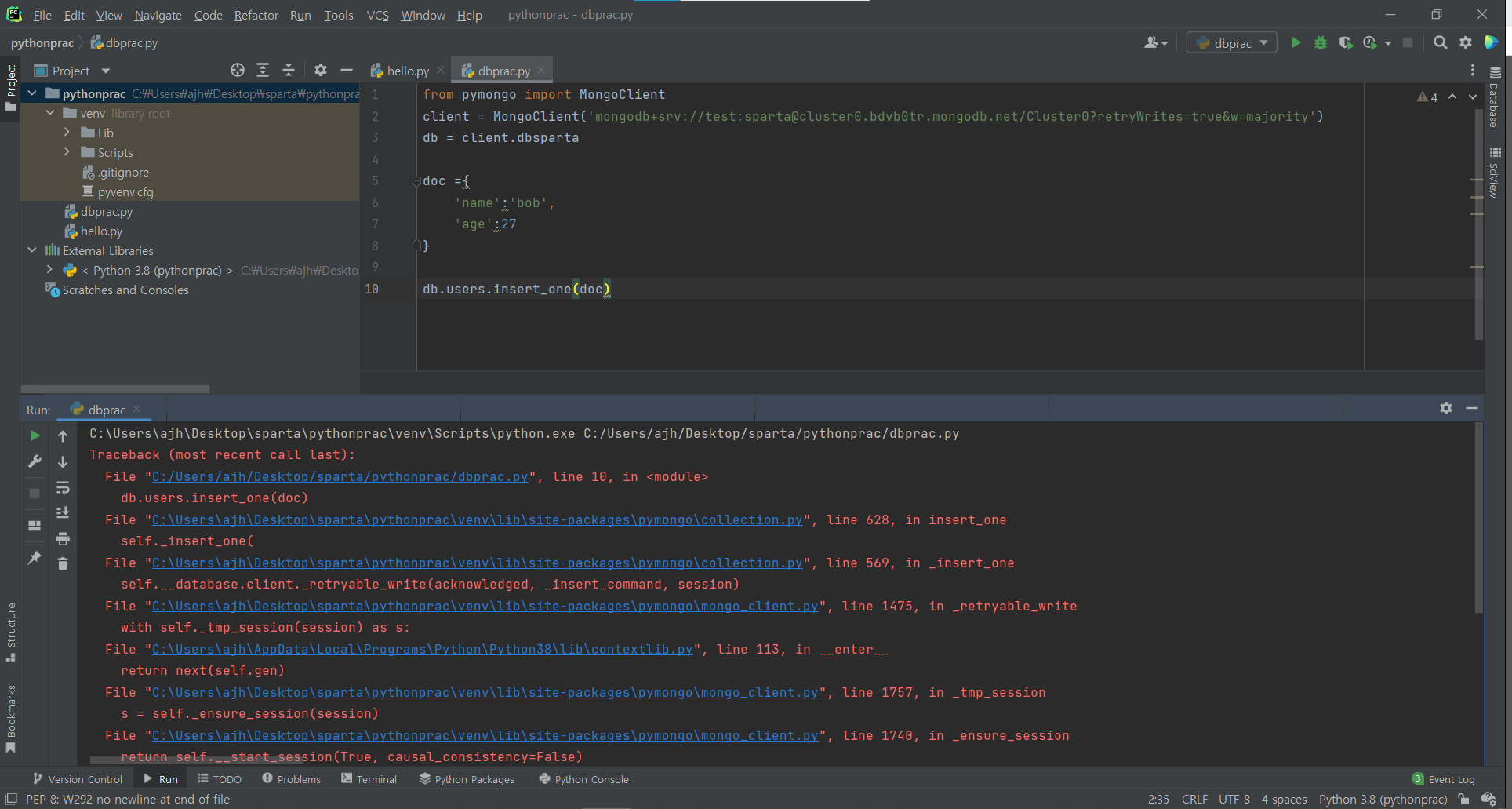Screen dimensions: 1512x809
Task: Go to next highlighted warning arrow
Action: [1473, 97]
